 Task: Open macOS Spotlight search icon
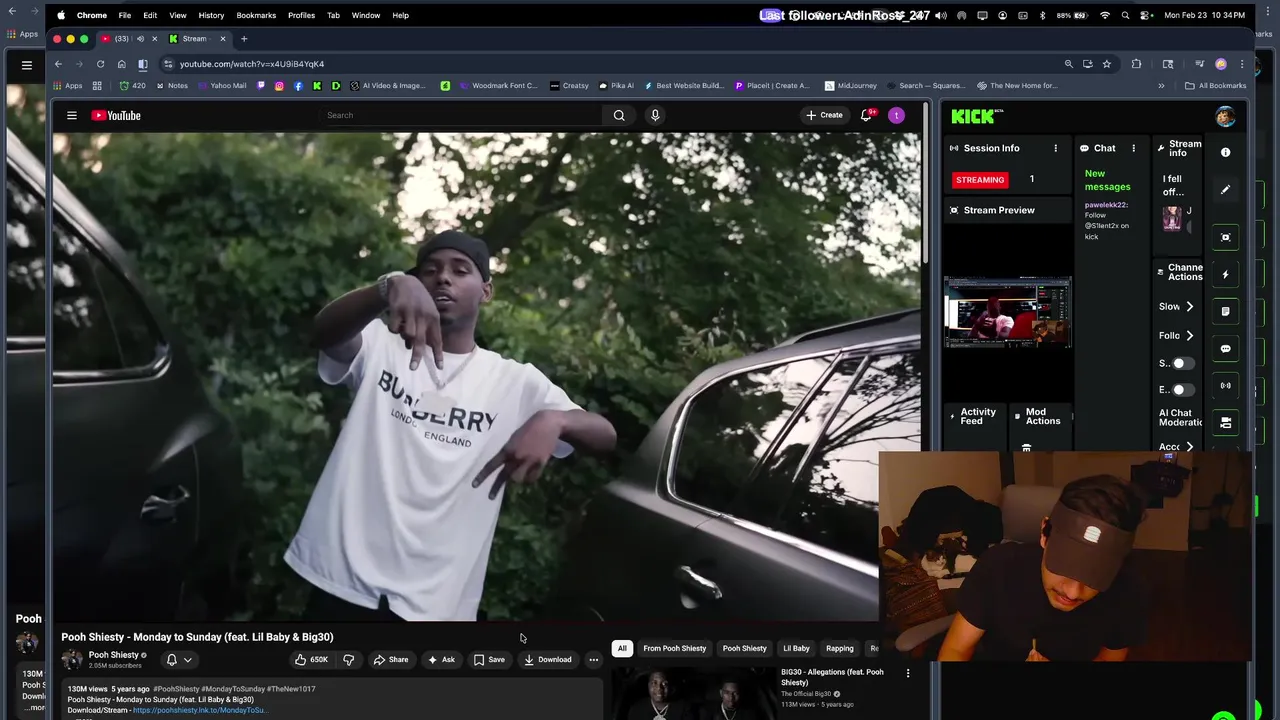point(1125,15)
